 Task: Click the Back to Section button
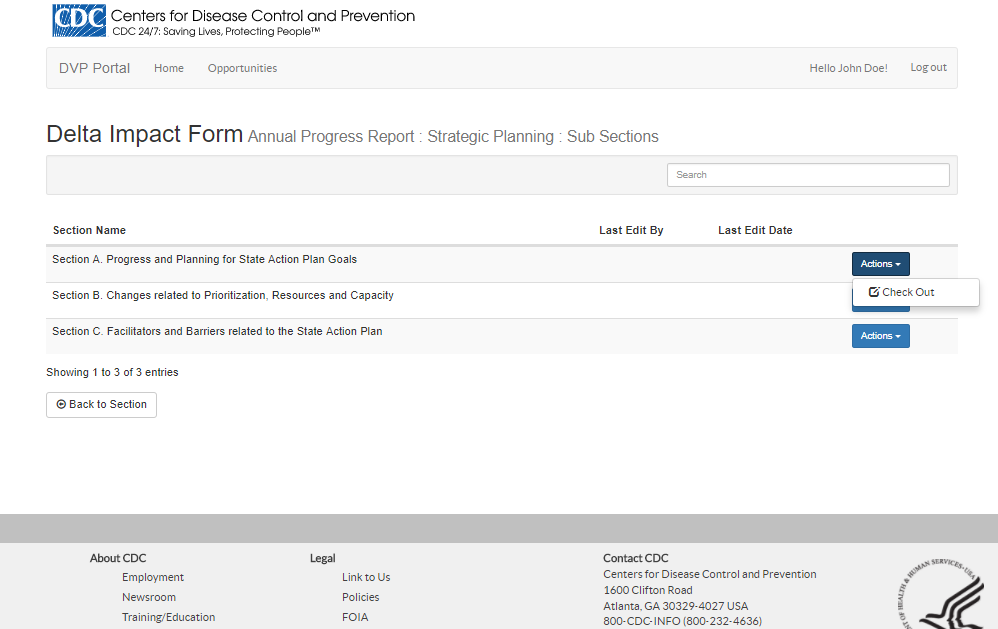pos(101,404)
